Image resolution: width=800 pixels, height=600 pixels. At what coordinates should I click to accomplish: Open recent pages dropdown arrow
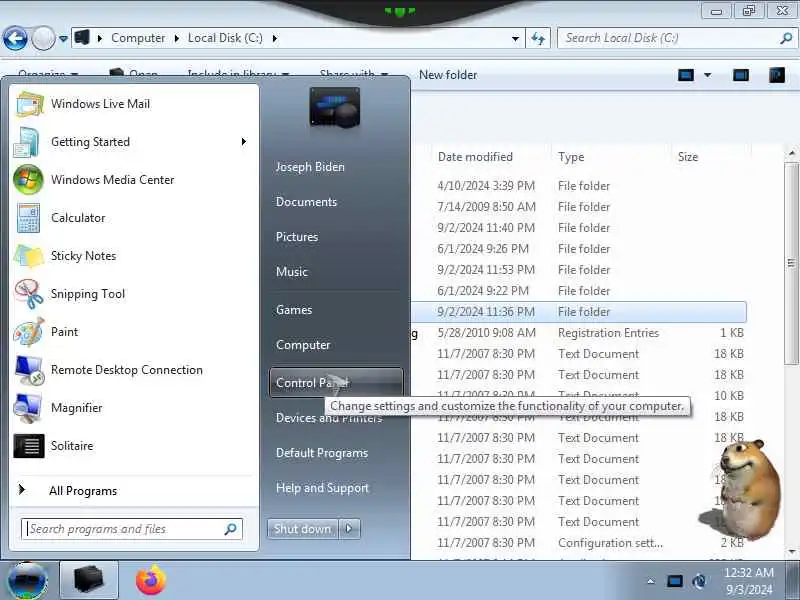[x=63, y=39]
